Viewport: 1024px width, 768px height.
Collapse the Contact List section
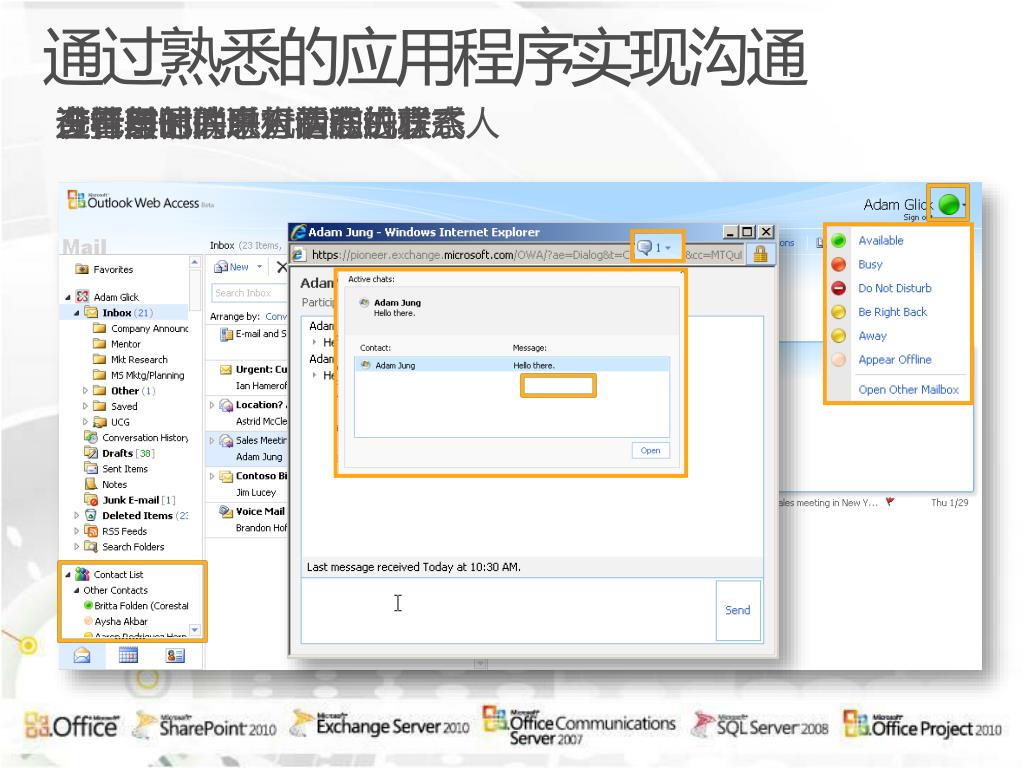click(68, 575)
